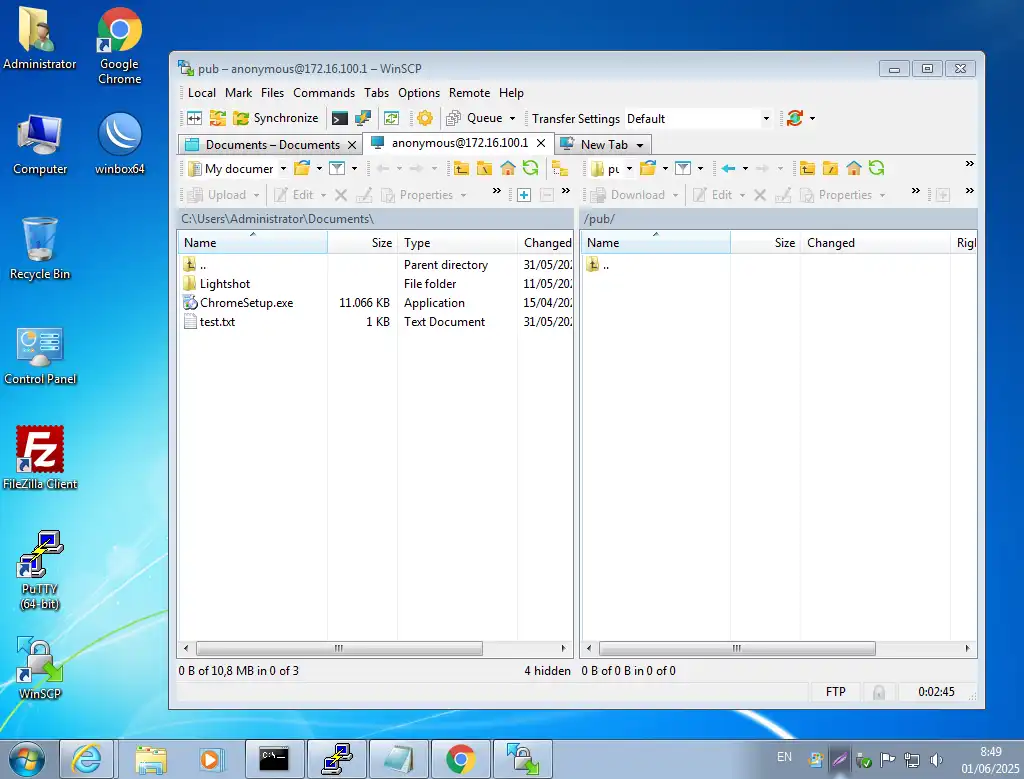The image size is (1024, 779).
Task: Click remote back navigation arrow
Action: (x=729, y=168)
